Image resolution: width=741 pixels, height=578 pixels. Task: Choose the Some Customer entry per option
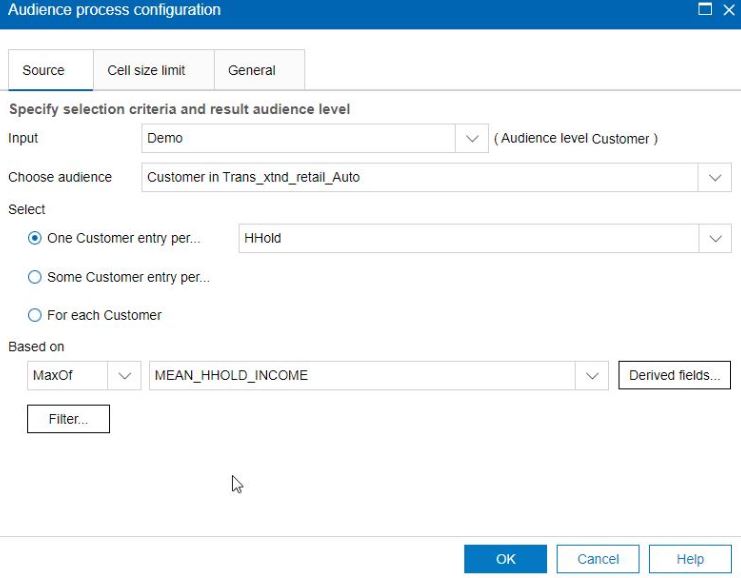(x=35, y=277)
